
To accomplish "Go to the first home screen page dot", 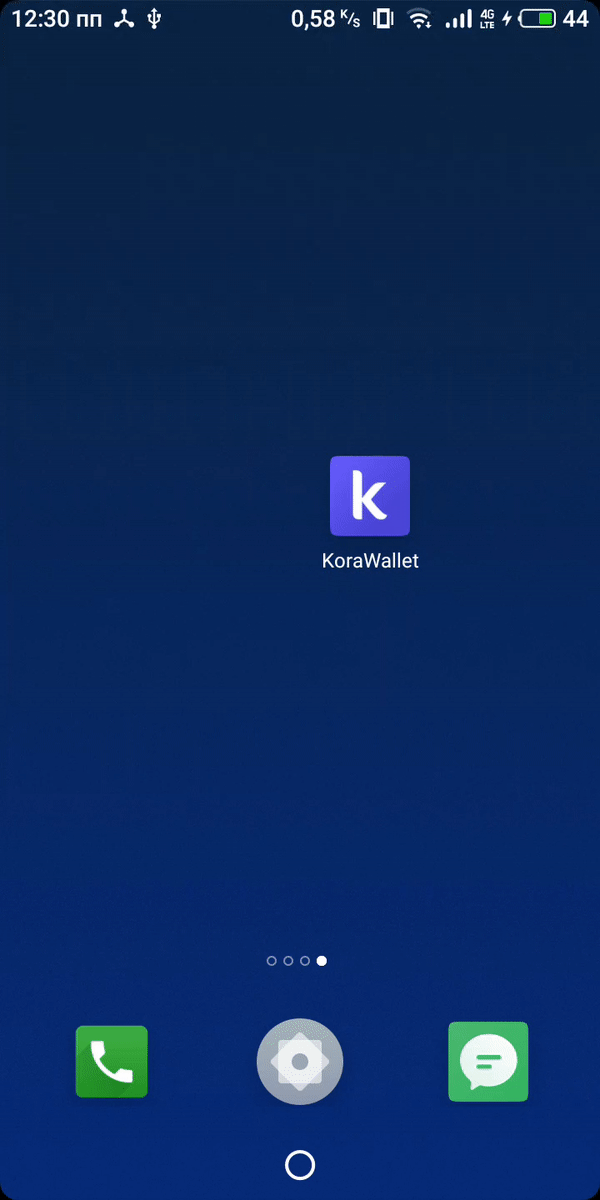I will click(x=272, y=961).
